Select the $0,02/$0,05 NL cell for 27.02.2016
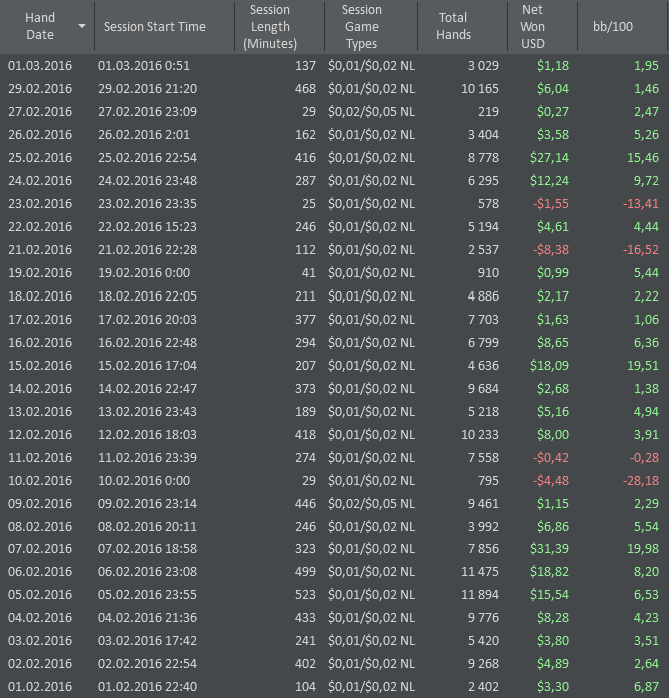The height and width of the screenshot is (698, 669). tap(371, 112)
